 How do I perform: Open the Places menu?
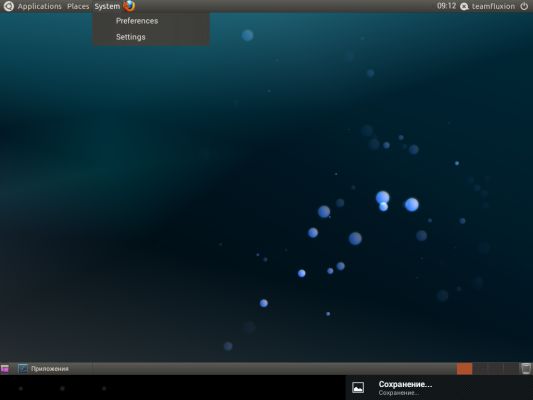78,6
